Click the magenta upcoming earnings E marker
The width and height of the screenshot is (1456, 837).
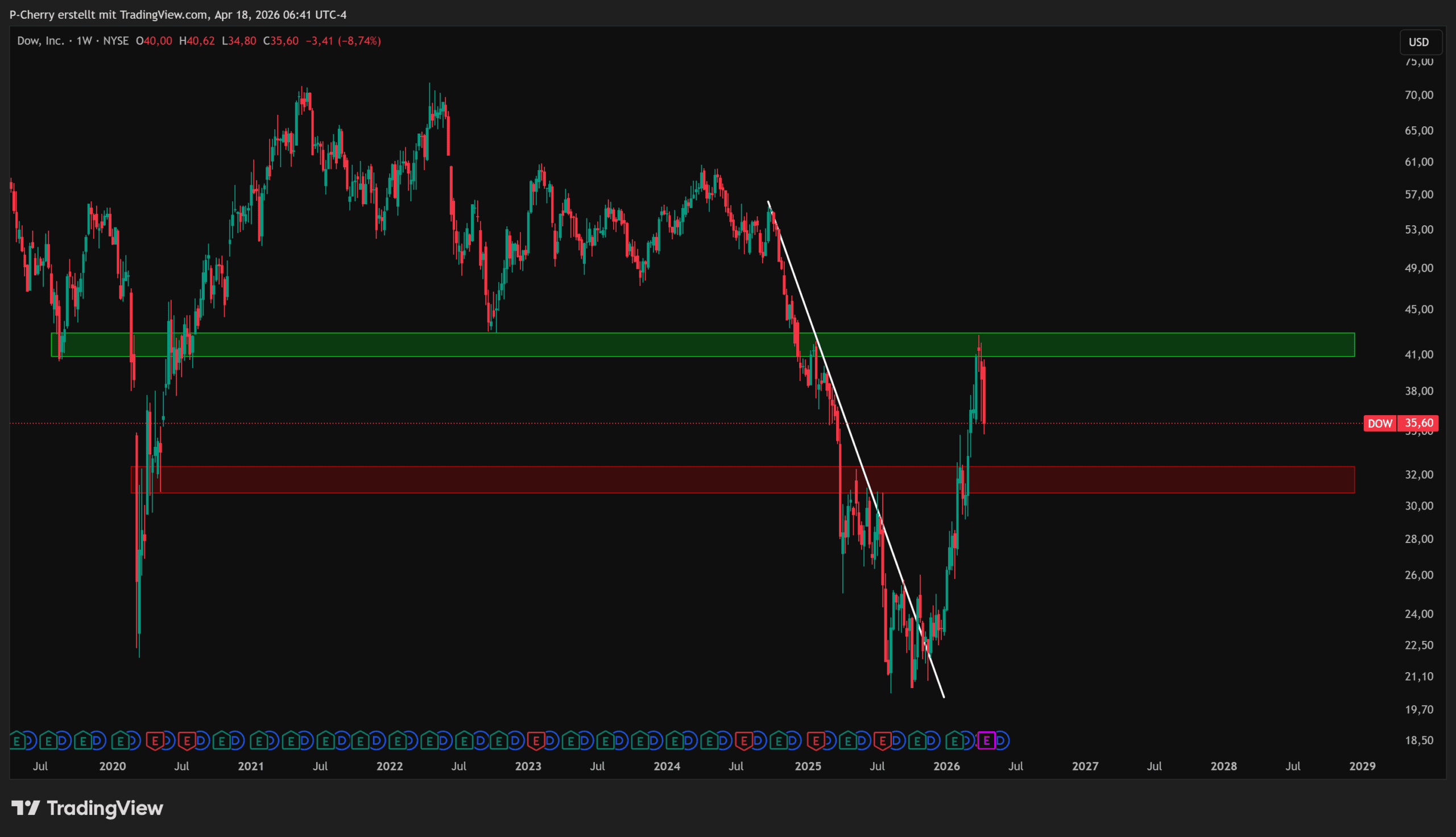[x=986, y=740]
